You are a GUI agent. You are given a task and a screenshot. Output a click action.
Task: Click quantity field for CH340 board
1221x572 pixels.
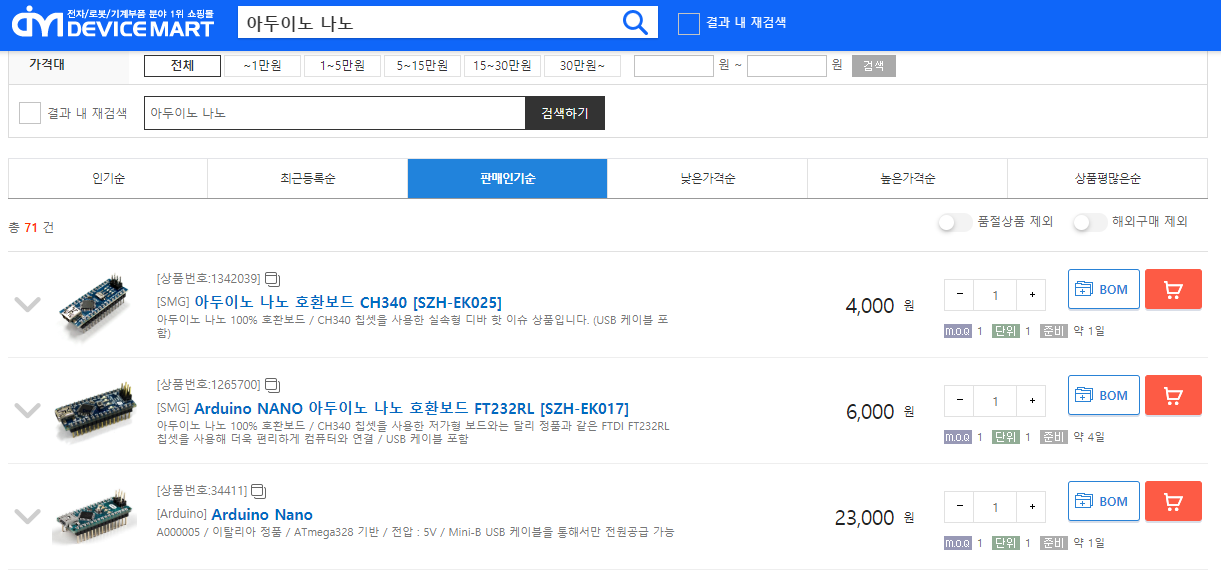[995, 295]
